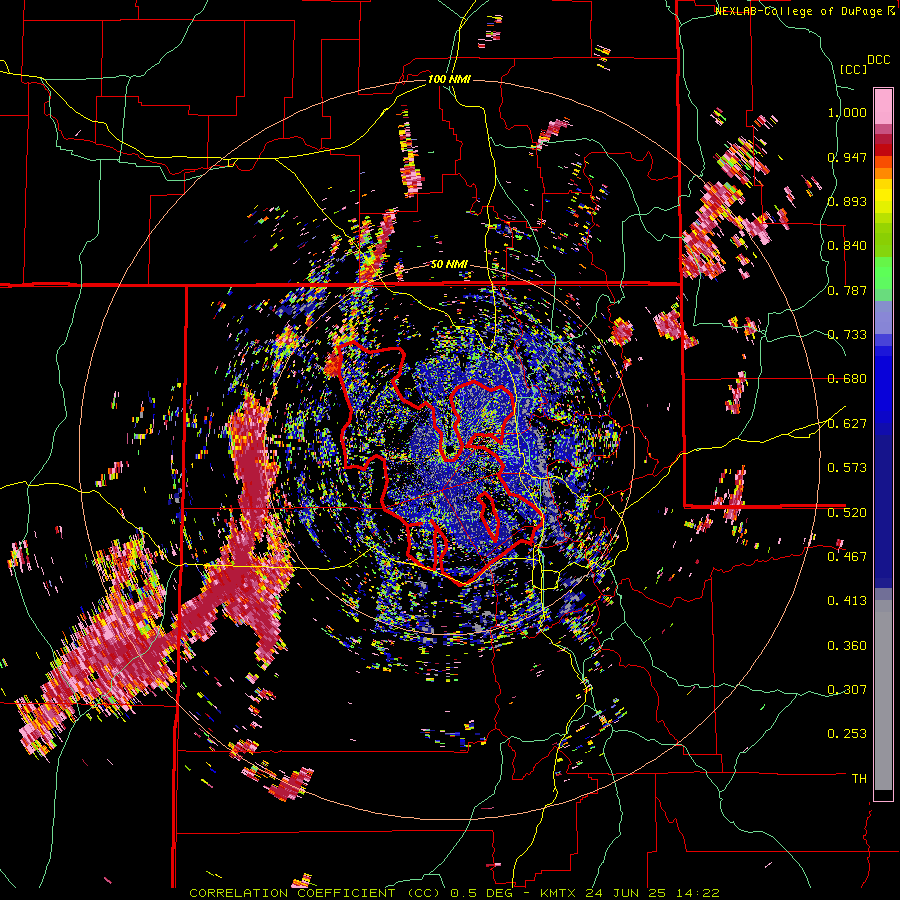The height and width of the screenshot is (900, 900).
Task: Click the gray lower segment of the color bar
Action: [x=883, y=695]
